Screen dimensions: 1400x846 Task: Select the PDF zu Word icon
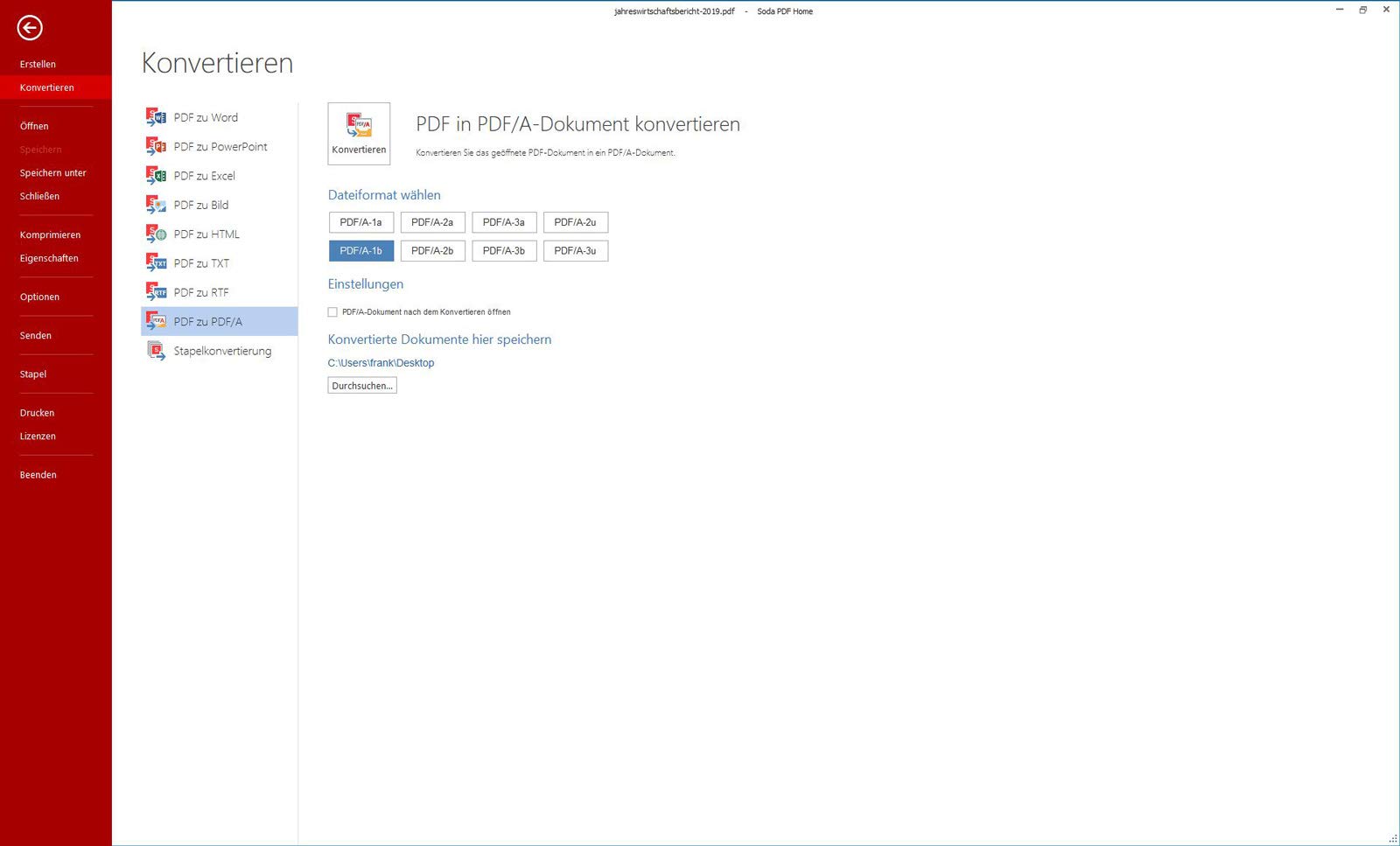156,117
